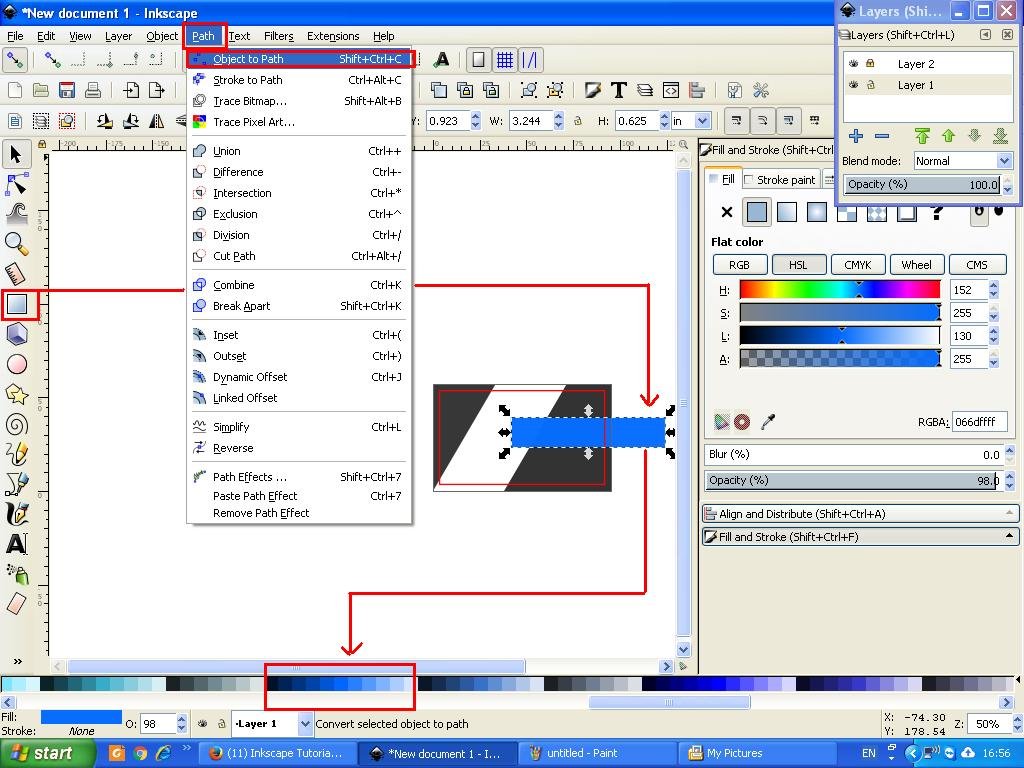The image size is (1024, 768).
Task: Open the Layer 1 dropdown in status bar
Action: [272, 724]
